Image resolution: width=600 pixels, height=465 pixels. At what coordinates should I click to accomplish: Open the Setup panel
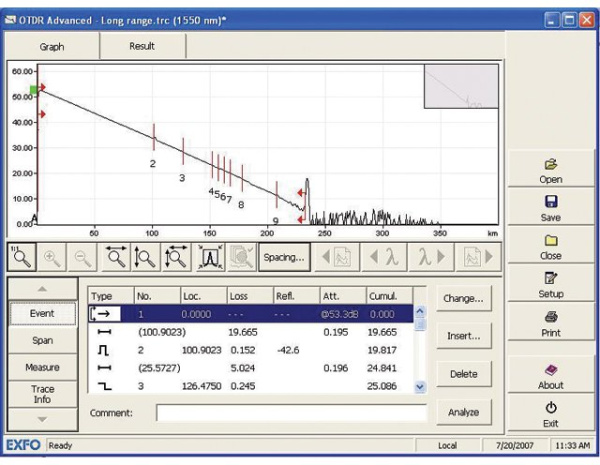point(549,284)
